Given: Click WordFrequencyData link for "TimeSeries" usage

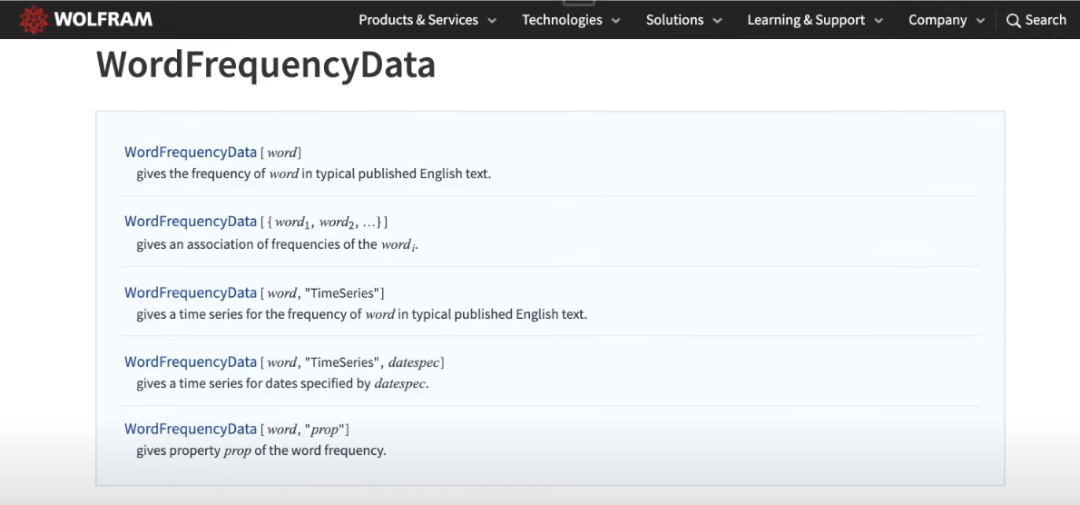Looking at the screenshot, I should [x=190, y=292].
